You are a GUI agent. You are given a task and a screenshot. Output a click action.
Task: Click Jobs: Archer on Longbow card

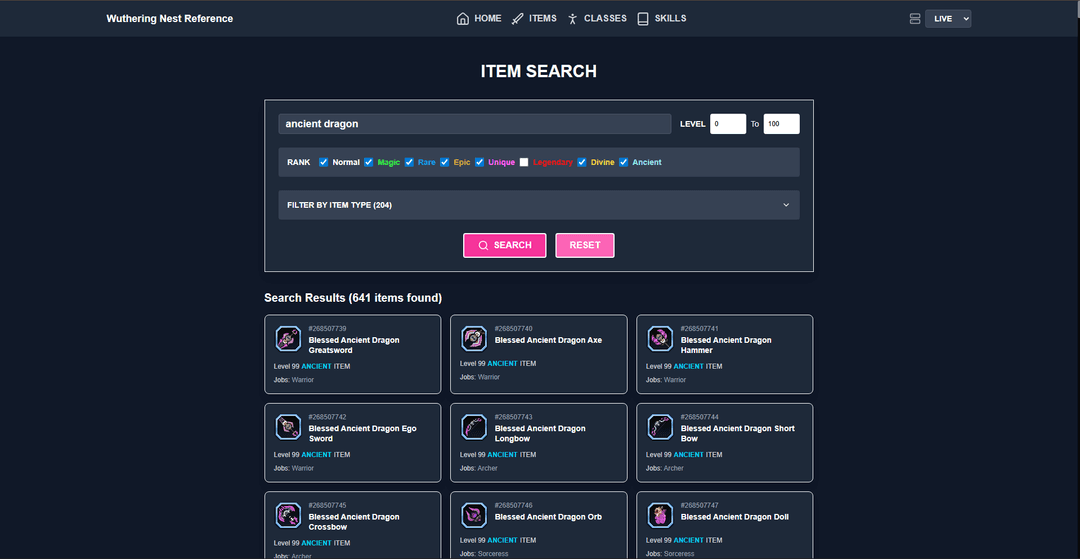[479, 468]
